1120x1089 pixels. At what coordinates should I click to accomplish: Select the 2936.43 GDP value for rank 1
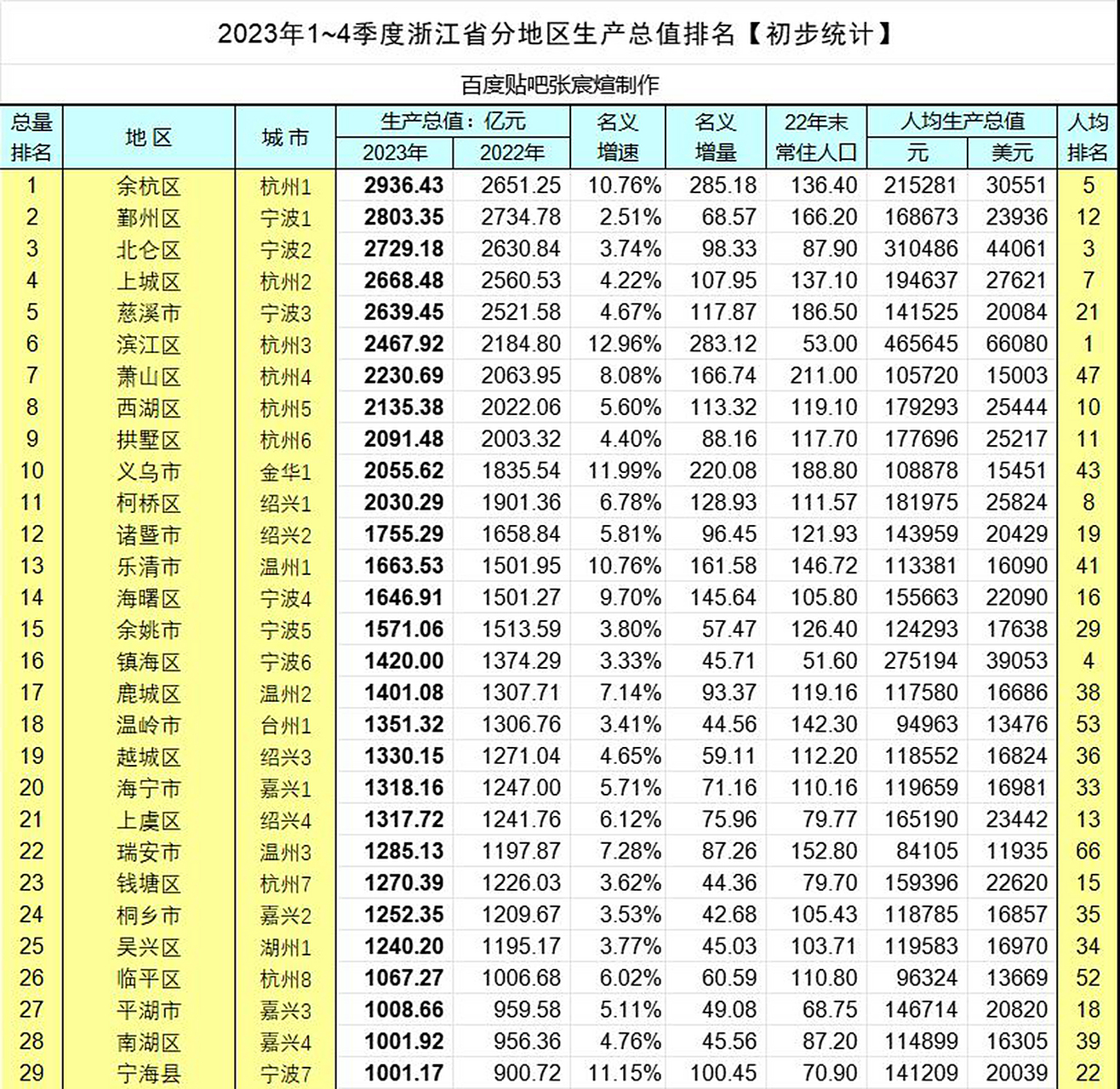pos(402,185)
